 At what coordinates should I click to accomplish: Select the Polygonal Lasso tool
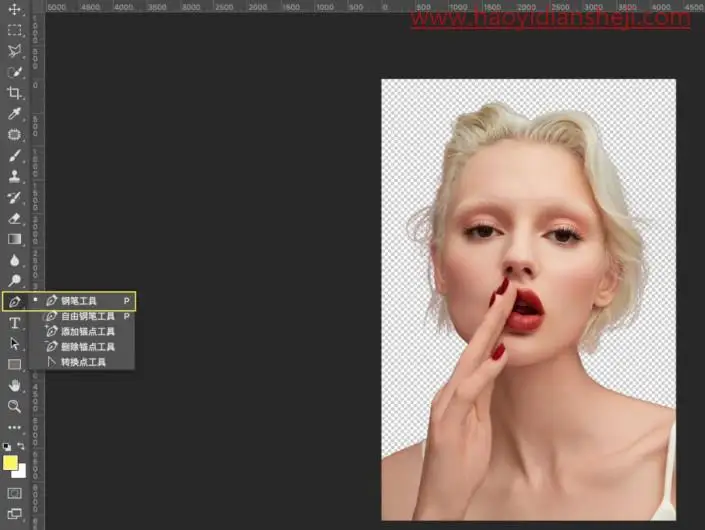(x=14, y=51)
